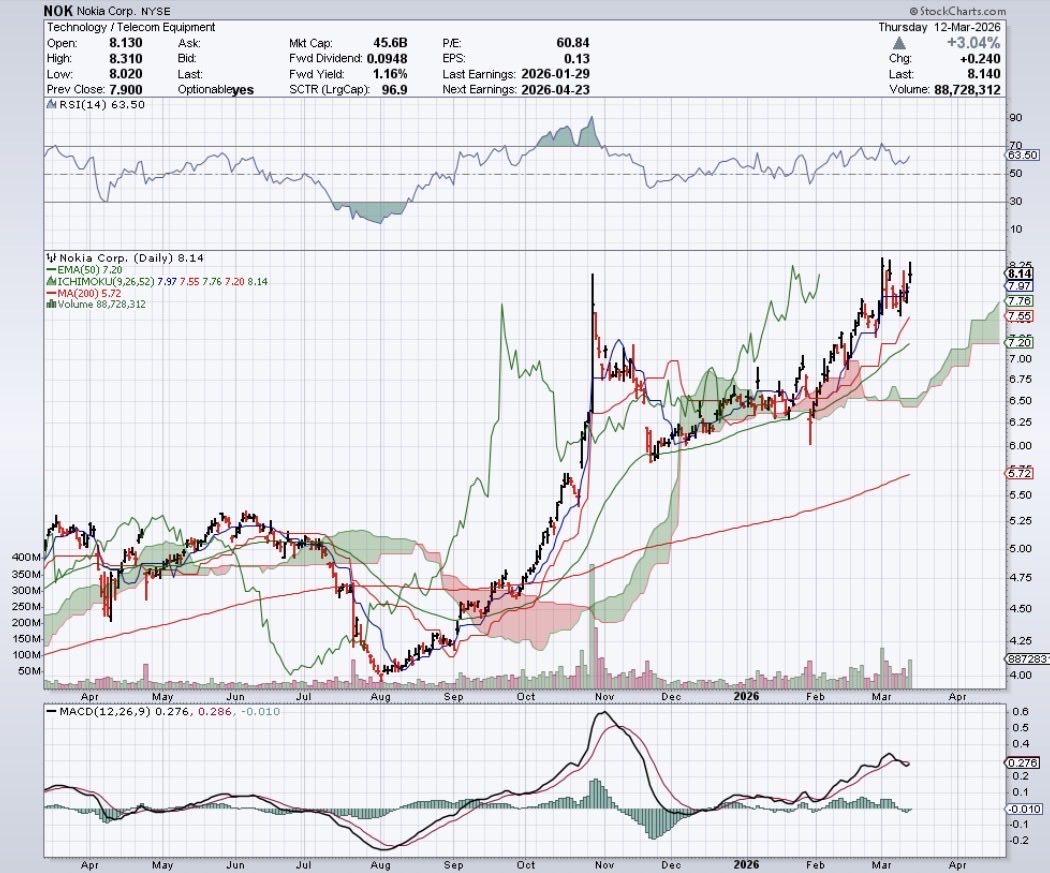Click the Technology / Telecom Equipment sector label
This screenshot has height=873, width=1050.
(131, 27)
